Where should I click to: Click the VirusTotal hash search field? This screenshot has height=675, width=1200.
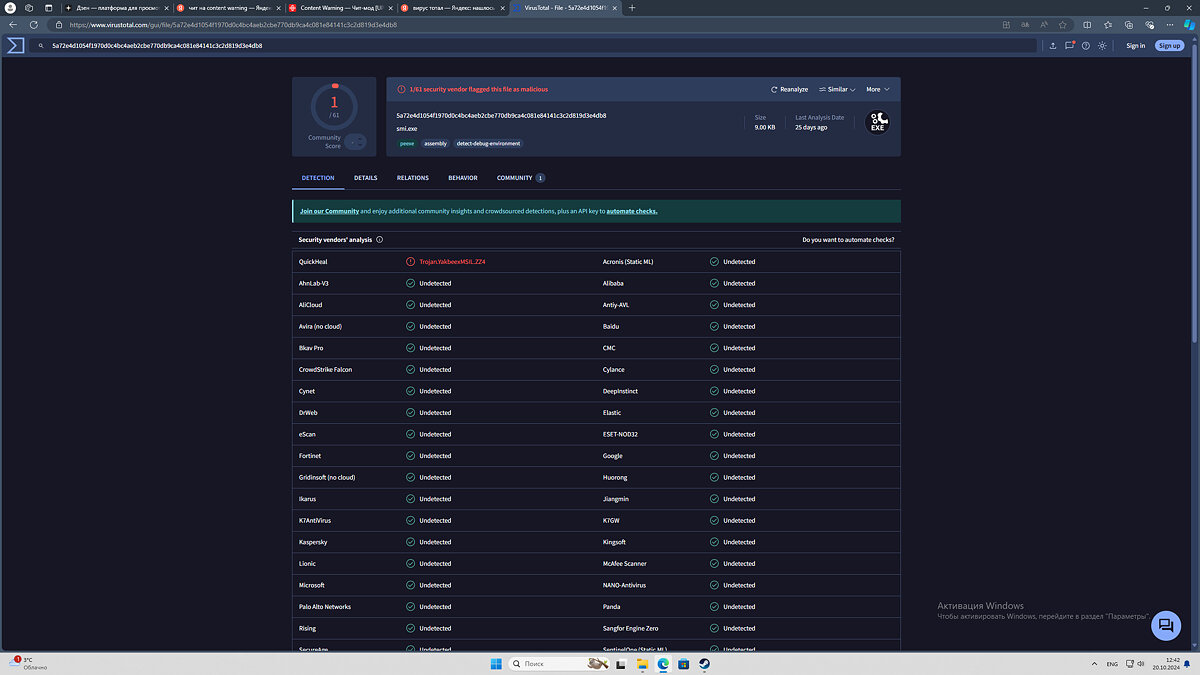point(540,45)
